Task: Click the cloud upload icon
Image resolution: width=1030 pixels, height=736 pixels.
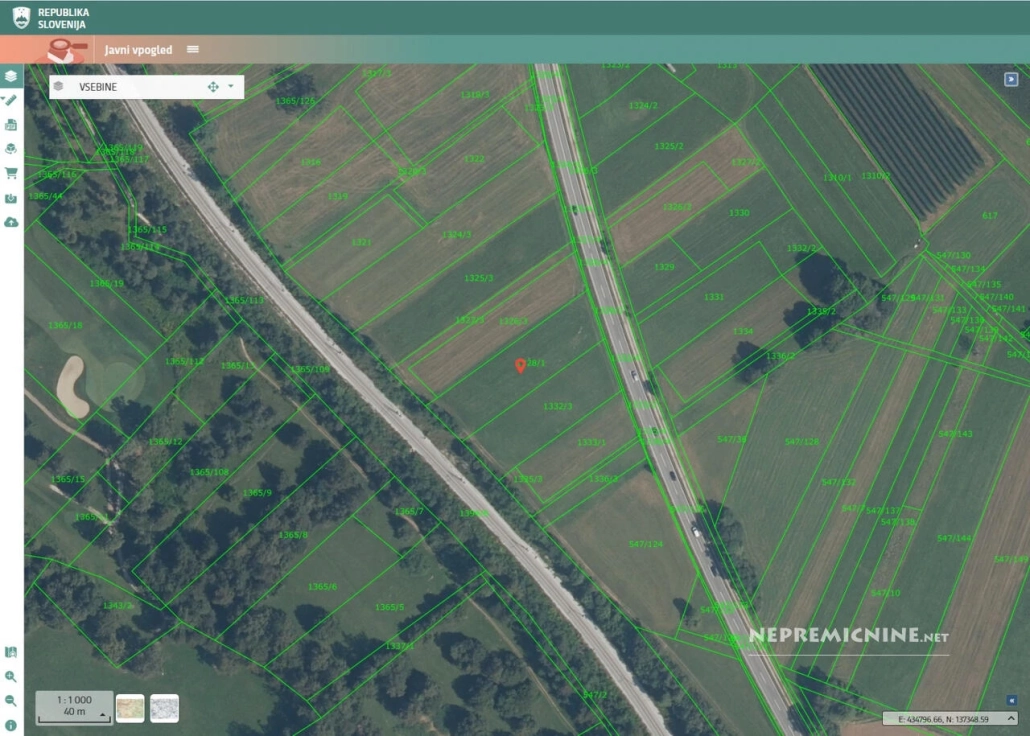Action: [x=11, y=222]
